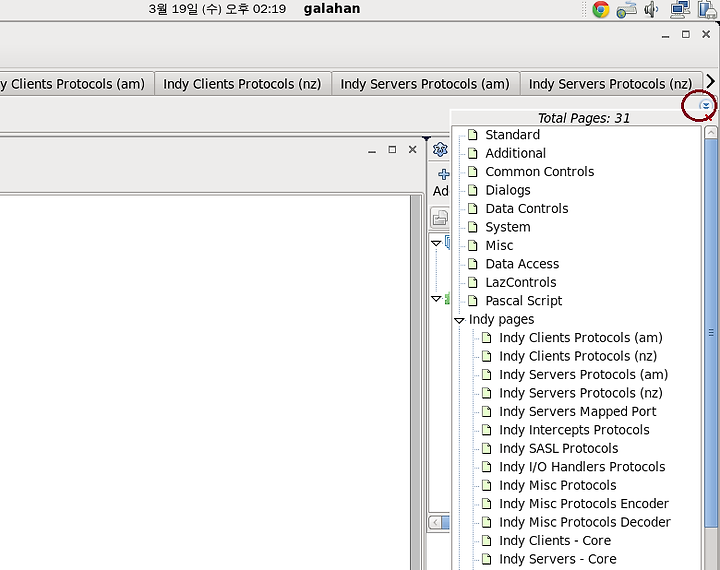Collapse the second tree node in side panel
720x570 pixels.
(436, 299)
